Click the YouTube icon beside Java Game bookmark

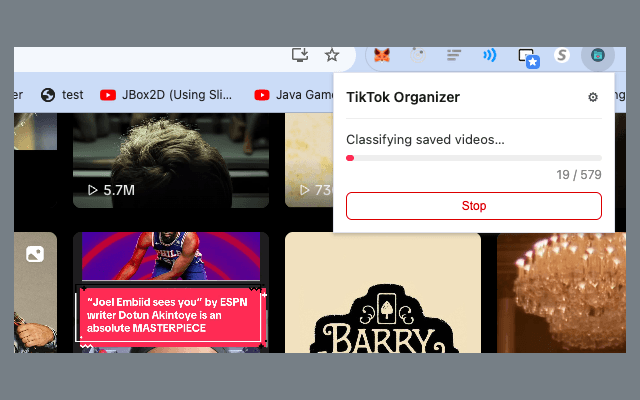pos(262,95)
